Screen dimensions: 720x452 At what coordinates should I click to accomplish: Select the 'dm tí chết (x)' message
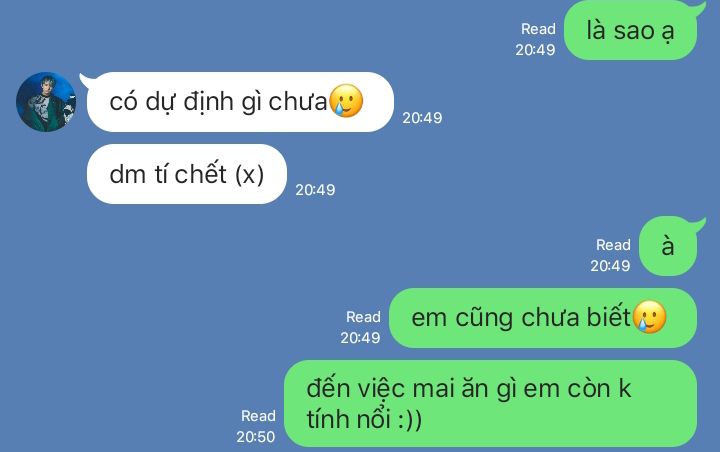tap(187, 174)
